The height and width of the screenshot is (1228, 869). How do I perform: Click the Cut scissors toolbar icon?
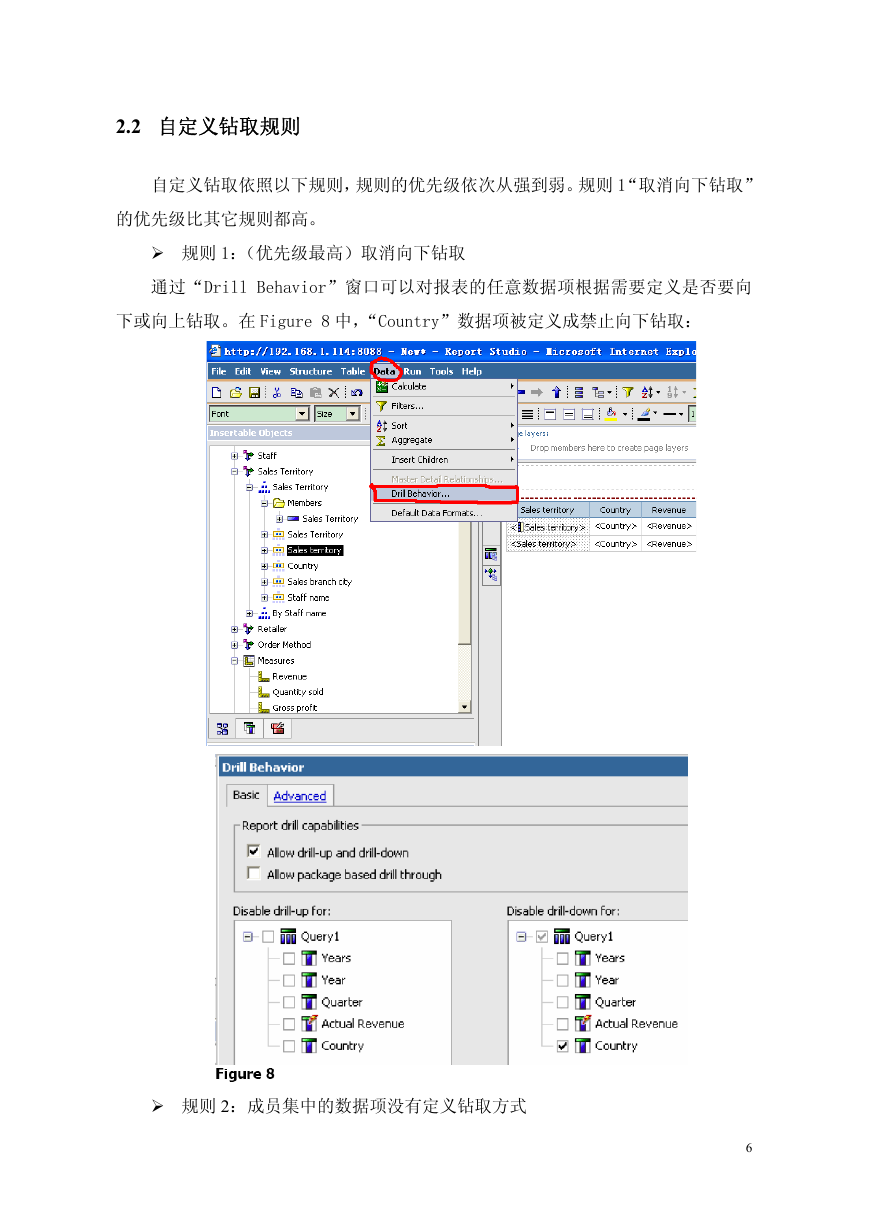click(x=277, y=392)
